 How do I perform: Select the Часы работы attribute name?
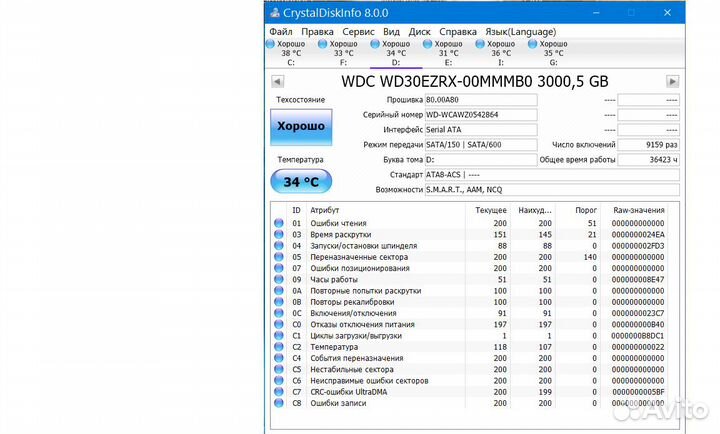coord(334,279)
